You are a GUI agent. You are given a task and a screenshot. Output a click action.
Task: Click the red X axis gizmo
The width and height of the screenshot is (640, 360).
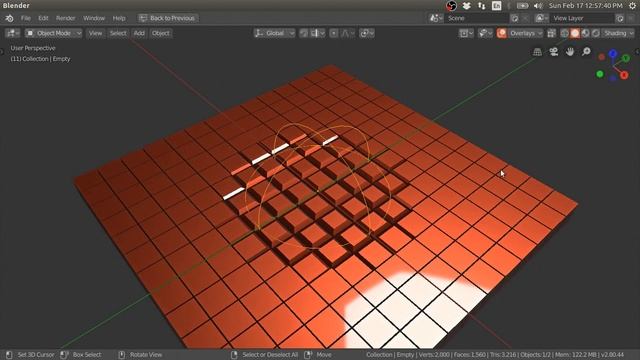point(624,75)
